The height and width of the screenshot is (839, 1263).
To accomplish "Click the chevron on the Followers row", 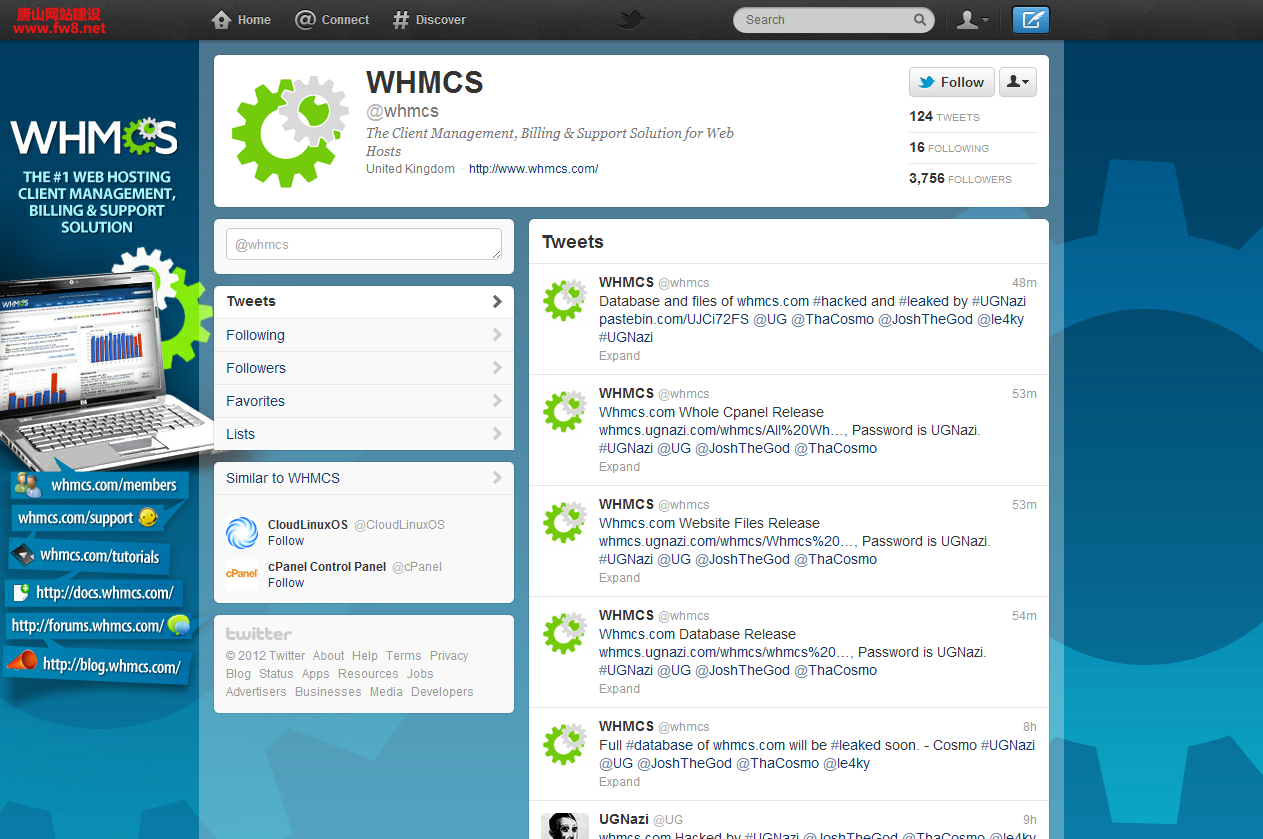I will [x=497, y=368].
